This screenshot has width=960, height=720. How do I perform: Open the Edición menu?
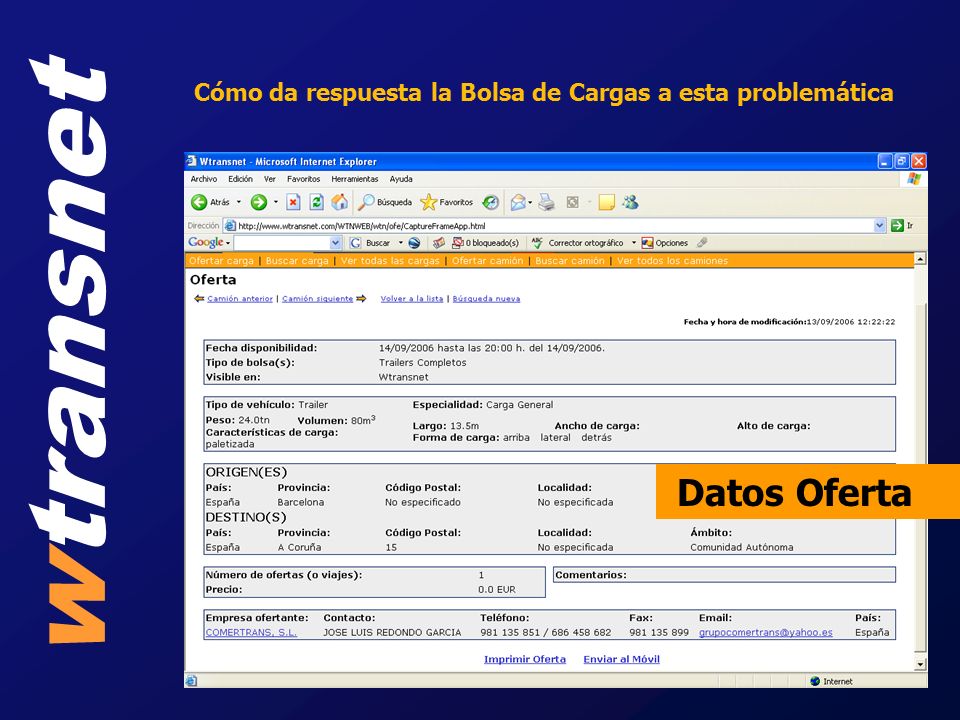tap(240, 179)
